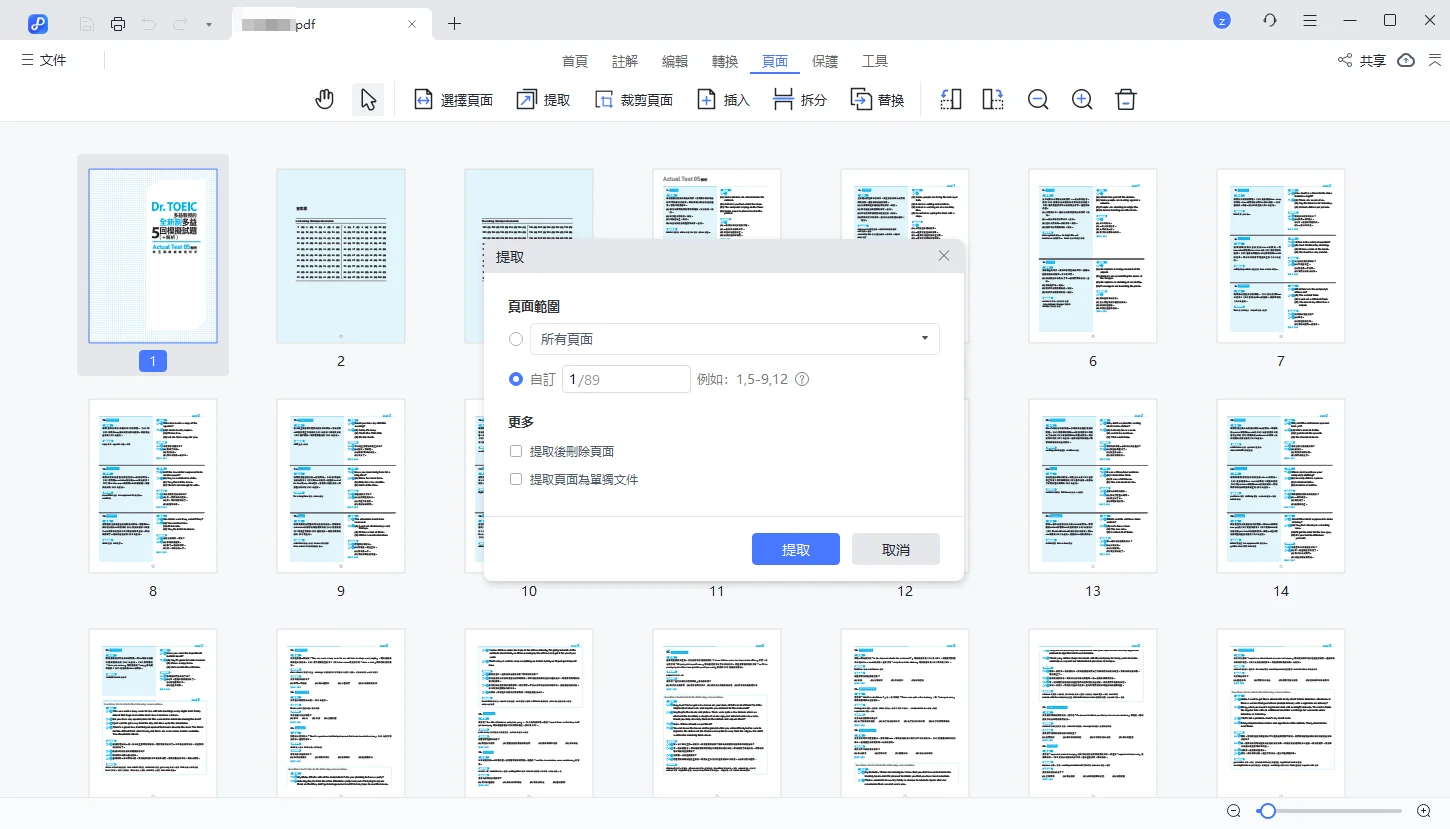Activate the selection arrow tool
Viewport: 1450px width, 829px height.
[x=367, y=99]
